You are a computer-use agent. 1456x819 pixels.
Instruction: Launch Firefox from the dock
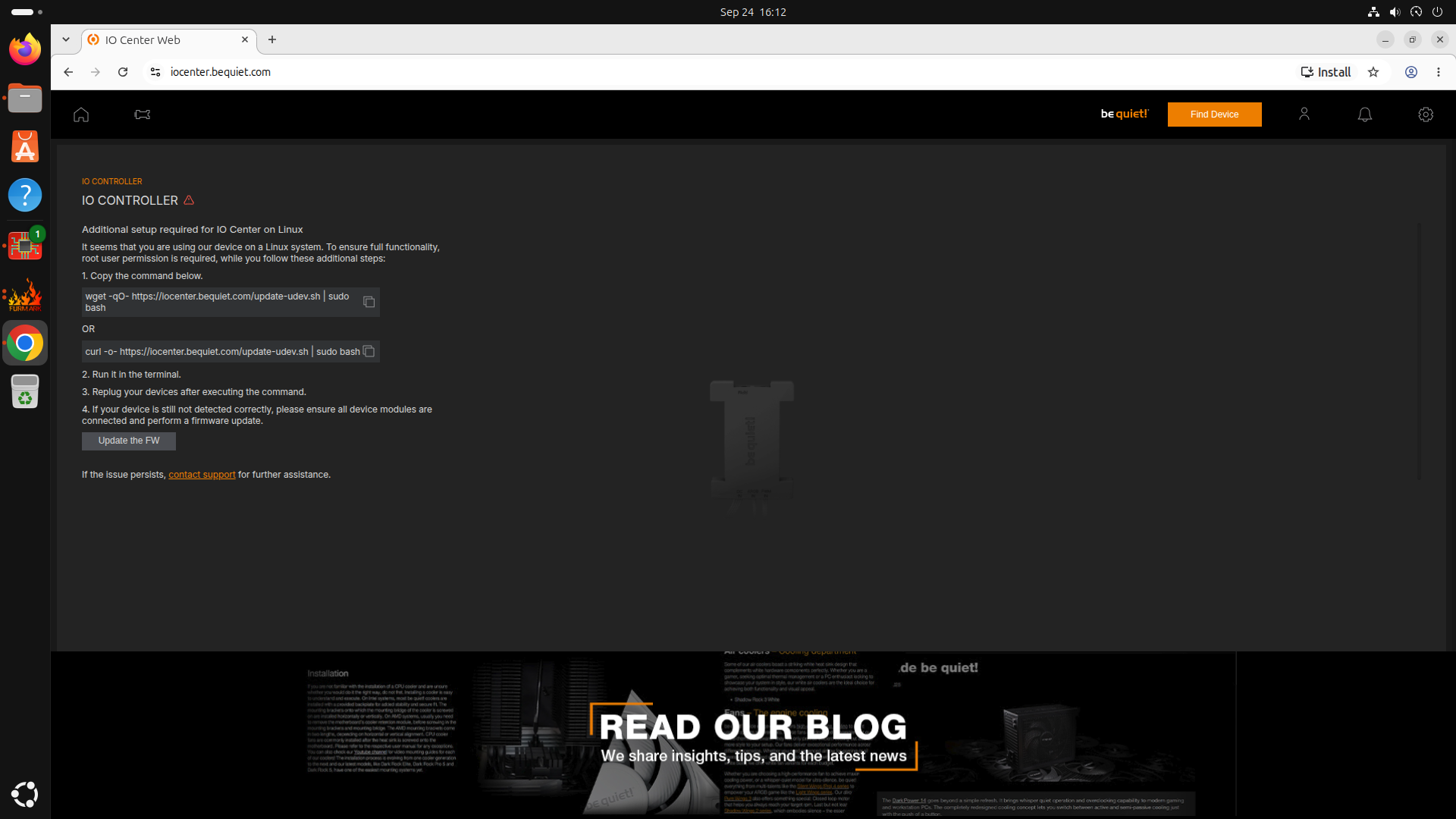tap(25, 49)
